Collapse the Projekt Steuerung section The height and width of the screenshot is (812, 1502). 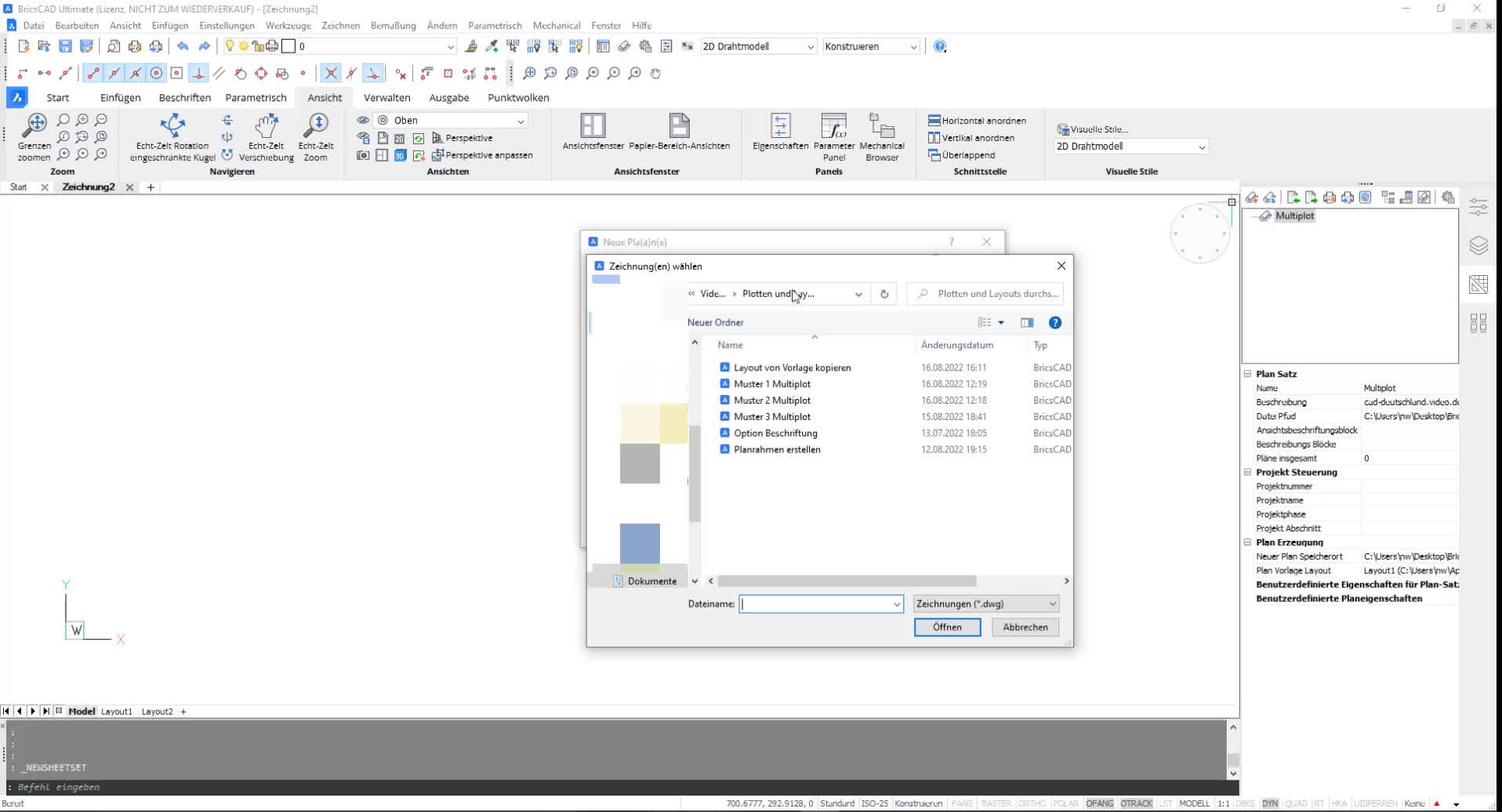pos(1247,472)
